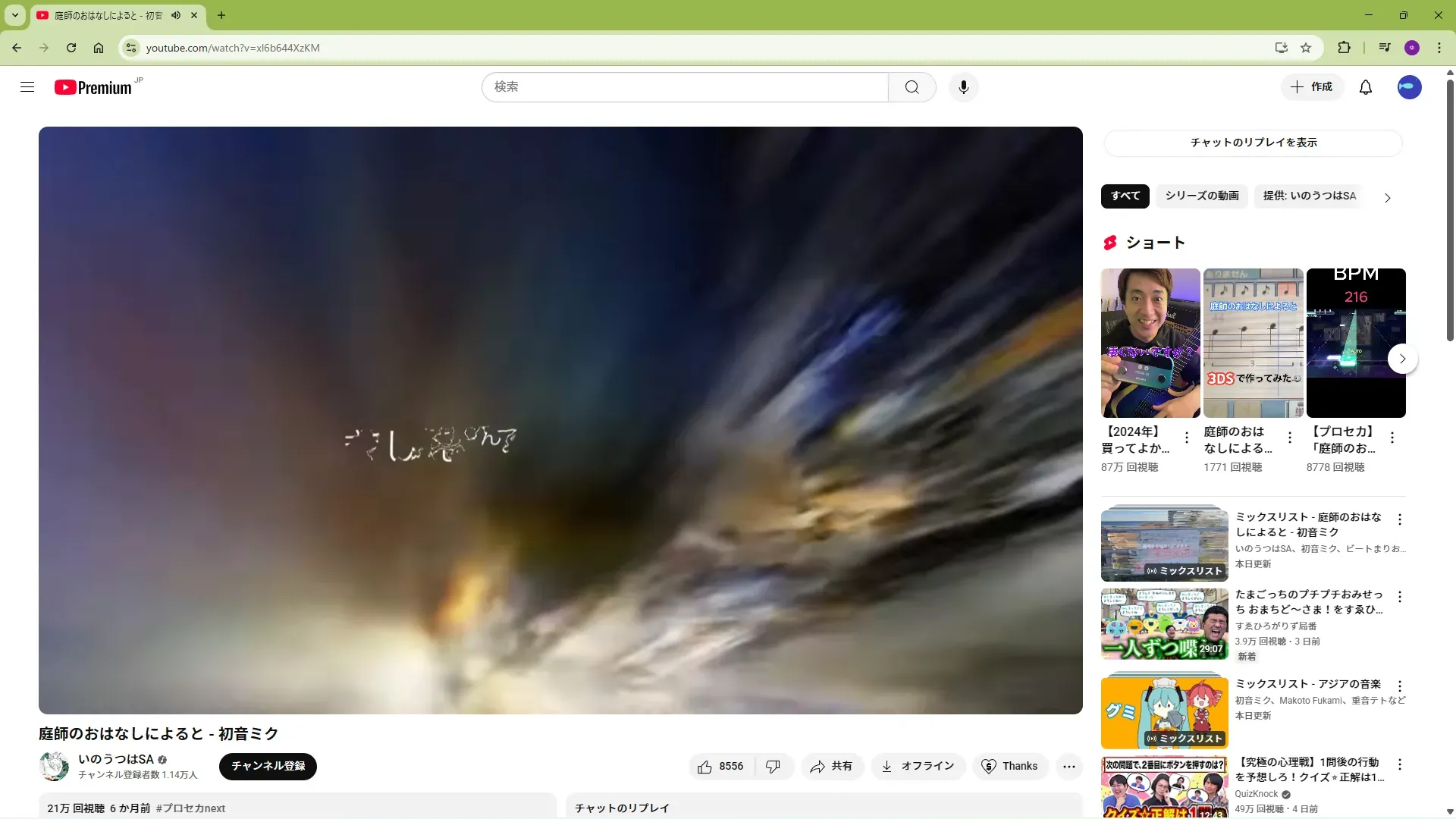Open the YouTube hamburger guide menu
The image size is (1456, 819).
coord(27,87)
